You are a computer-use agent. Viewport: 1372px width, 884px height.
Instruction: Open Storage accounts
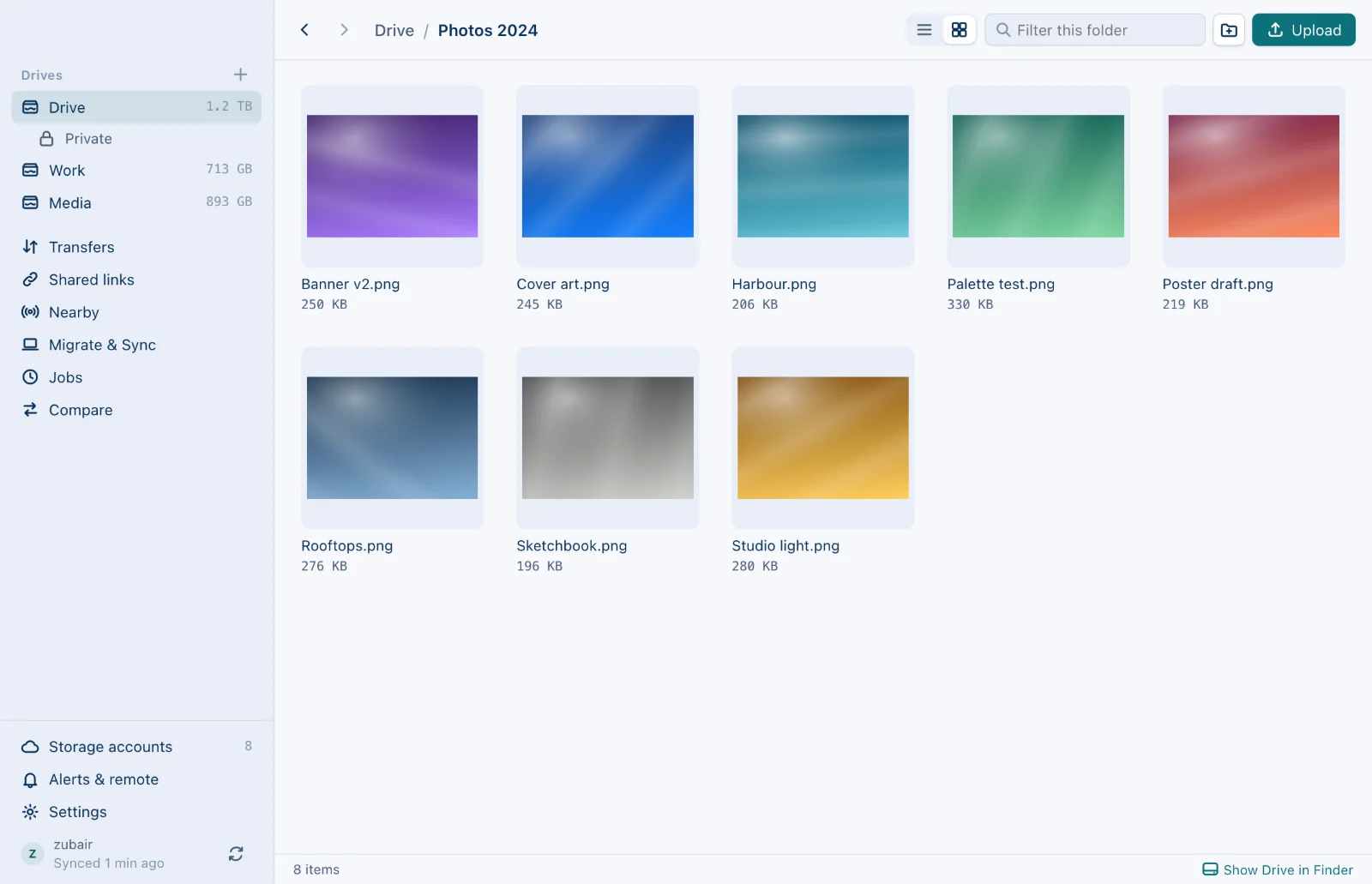136,747
